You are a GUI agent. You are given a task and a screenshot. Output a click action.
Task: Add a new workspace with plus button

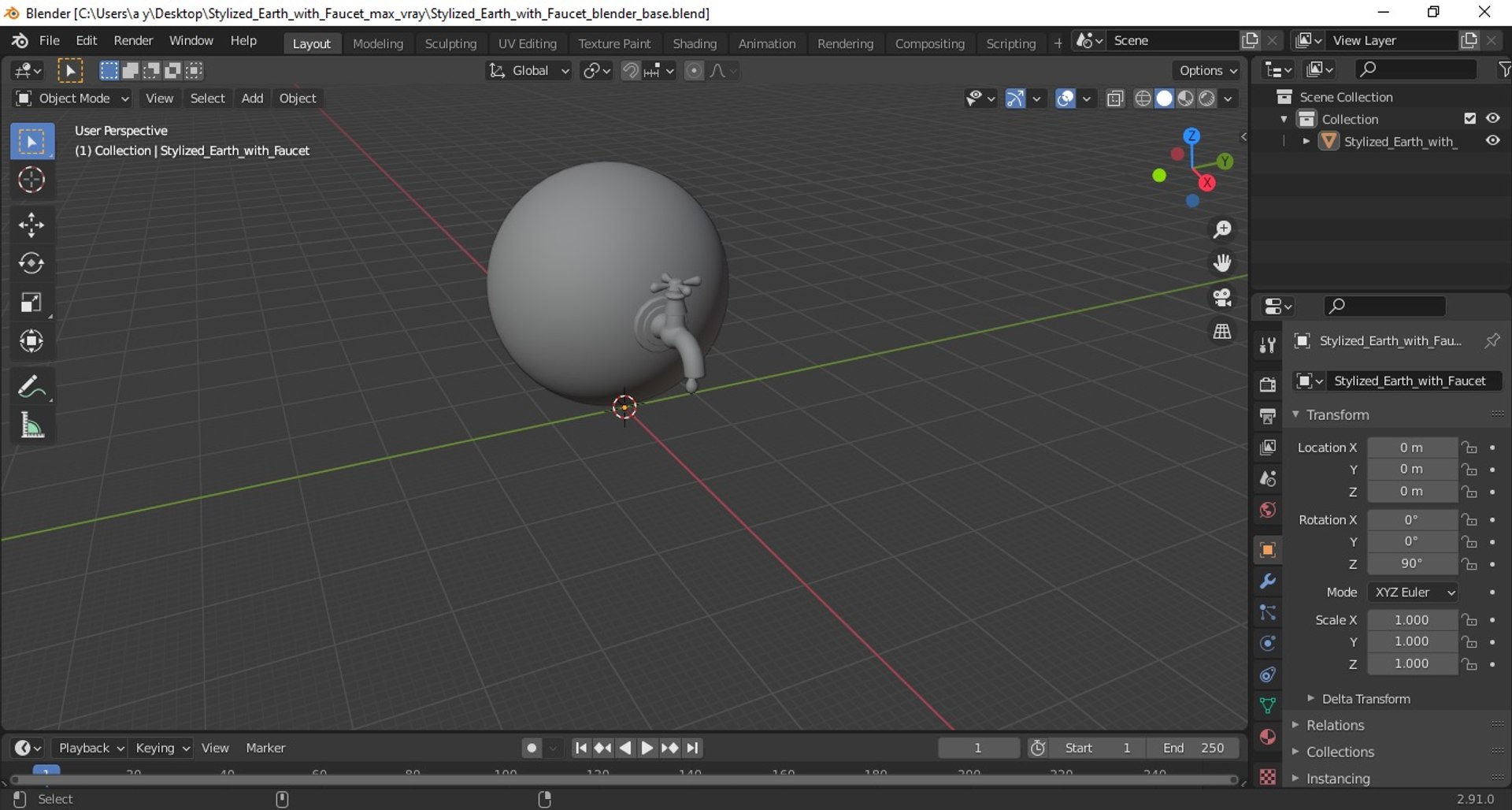pos(1058,43)
